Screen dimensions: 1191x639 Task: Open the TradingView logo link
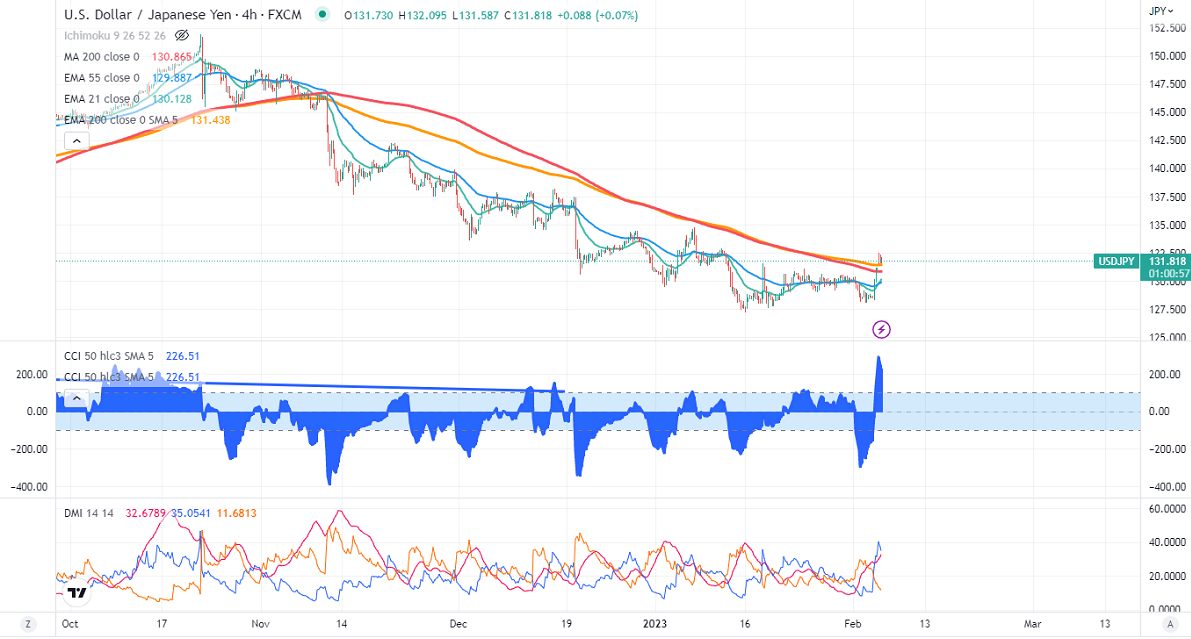click(76, 593)
